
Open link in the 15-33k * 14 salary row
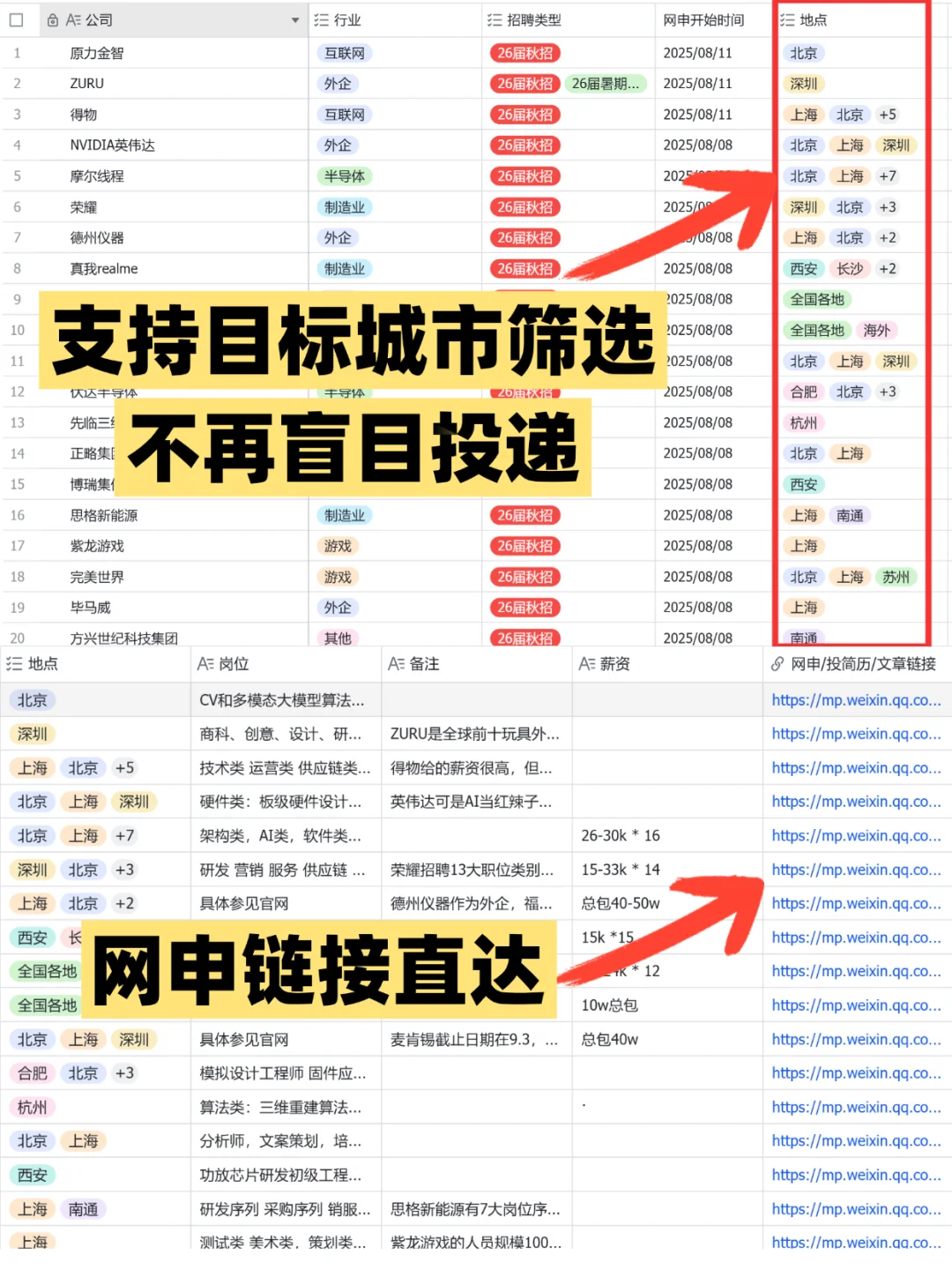click(x=857, y=870)
